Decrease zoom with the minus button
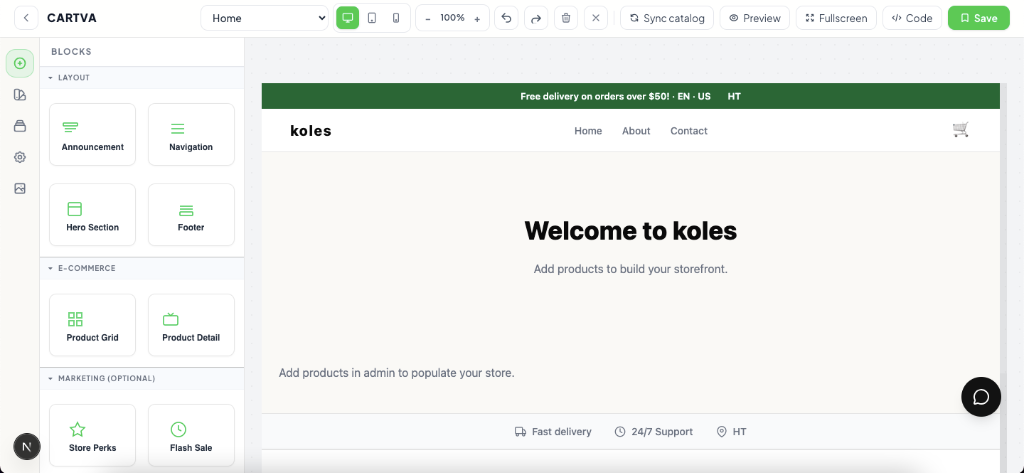Screen dimensions: 1024x473 click(x=428, y=18)
